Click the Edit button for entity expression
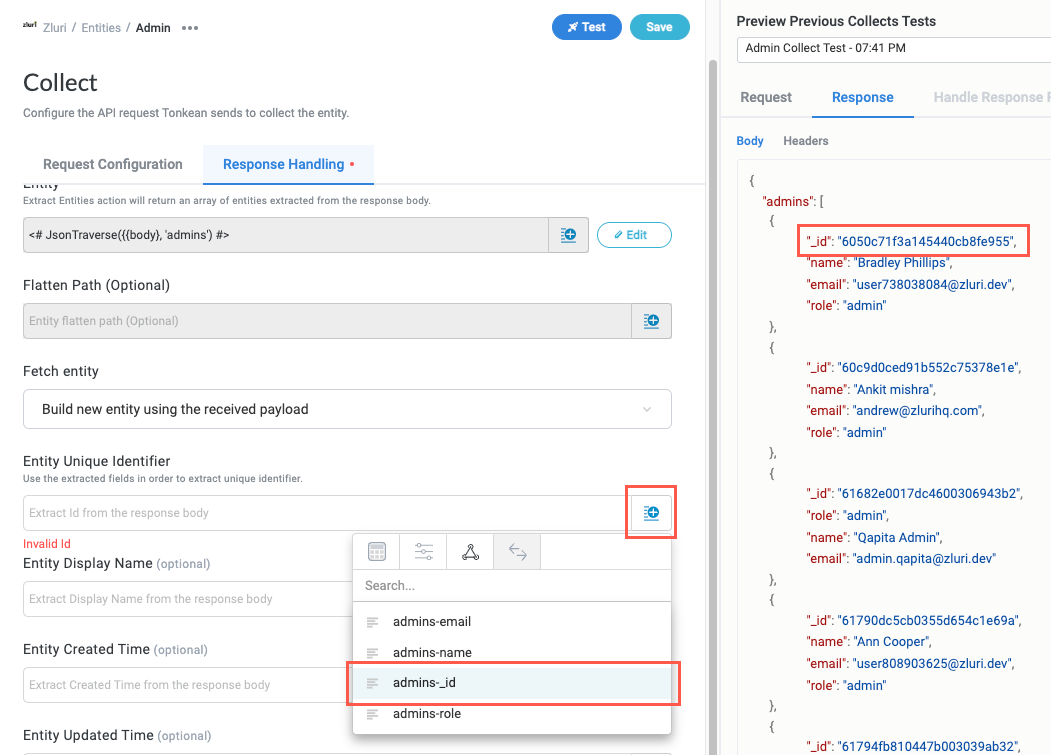Viewport: 1051px width, 755px height. point(634,235)
